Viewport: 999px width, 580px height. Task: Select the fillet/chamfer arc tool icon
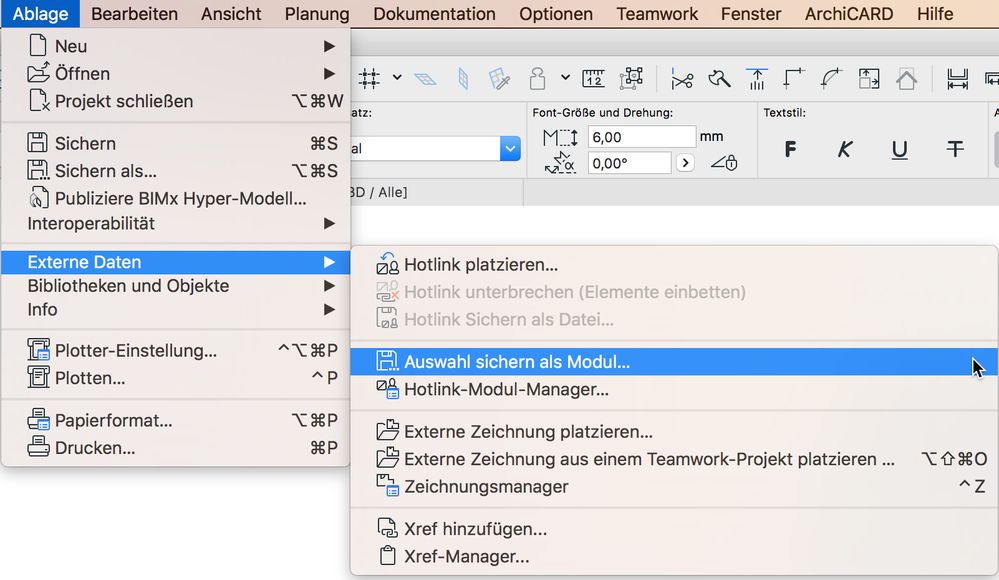tap(831, 78)
